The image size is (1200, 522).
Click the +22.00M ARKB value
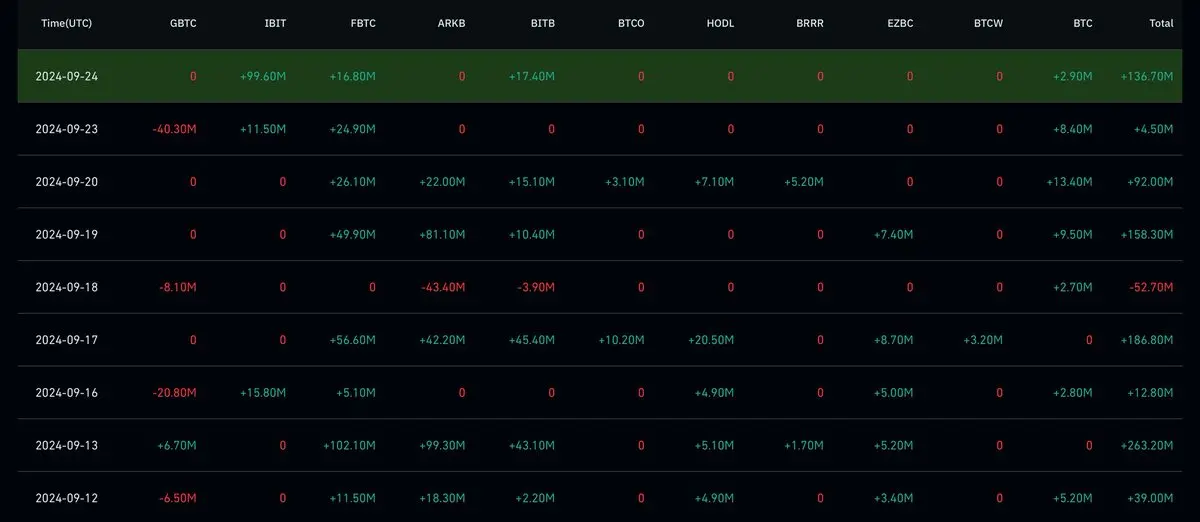pyautogui.click(x=442, y=182)
